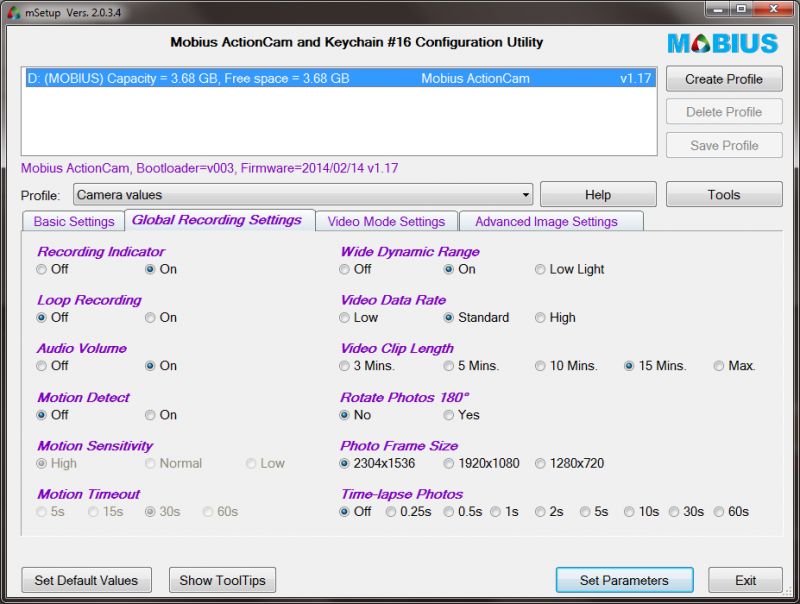The image size is (800, 604).
Task: Switch to the Basic Settings tab
Action: point(73,221)
